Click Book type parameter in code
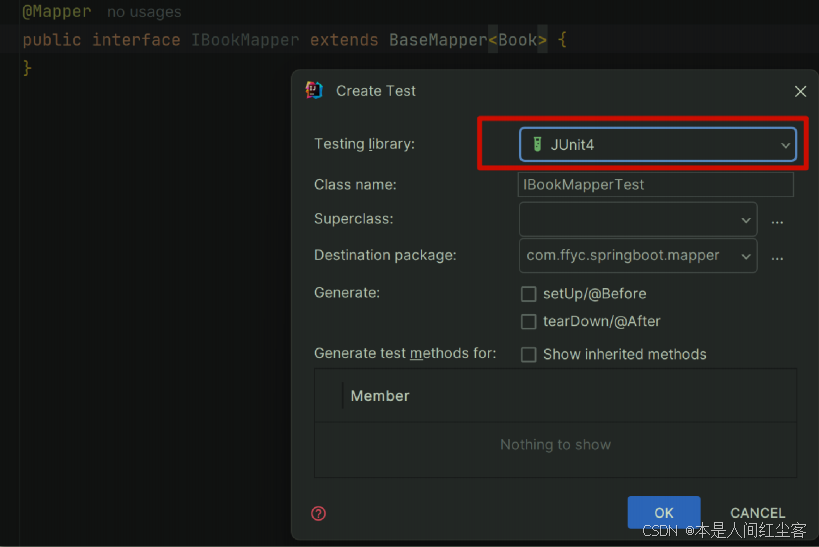This screenshot has height=547, width=819. pyautogui.click(x=517, y=40)
